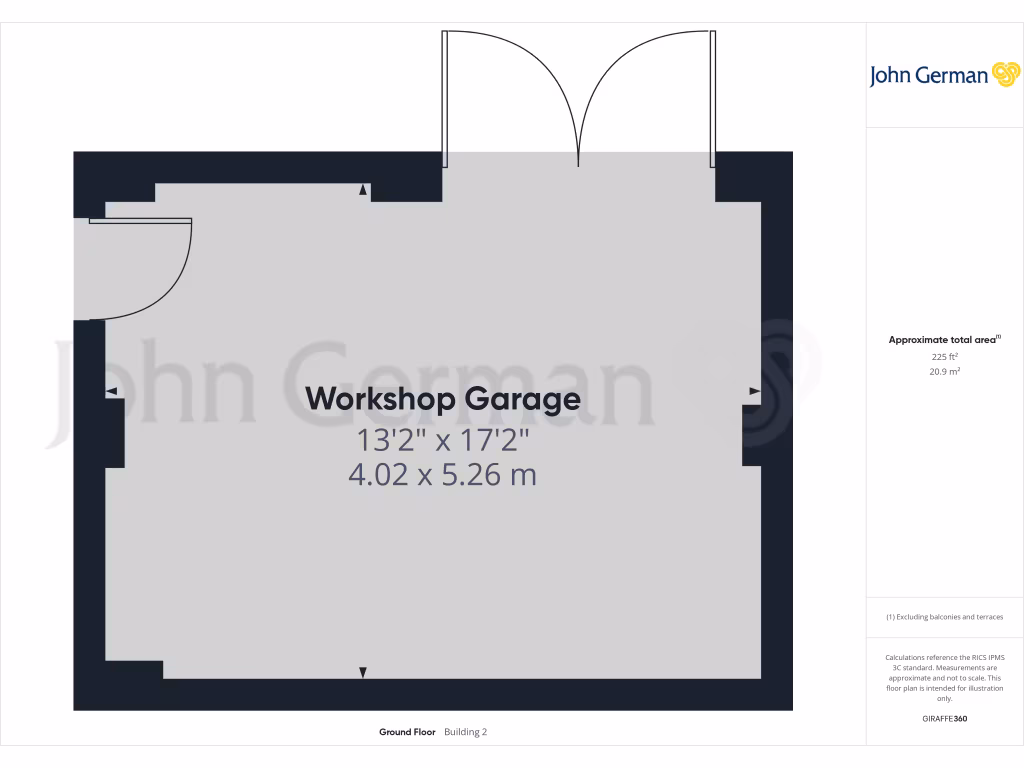The height and width of the screenshot is (768, 1024).
Task: Select the 20.9 m² area value
Action: pos(944,371)
